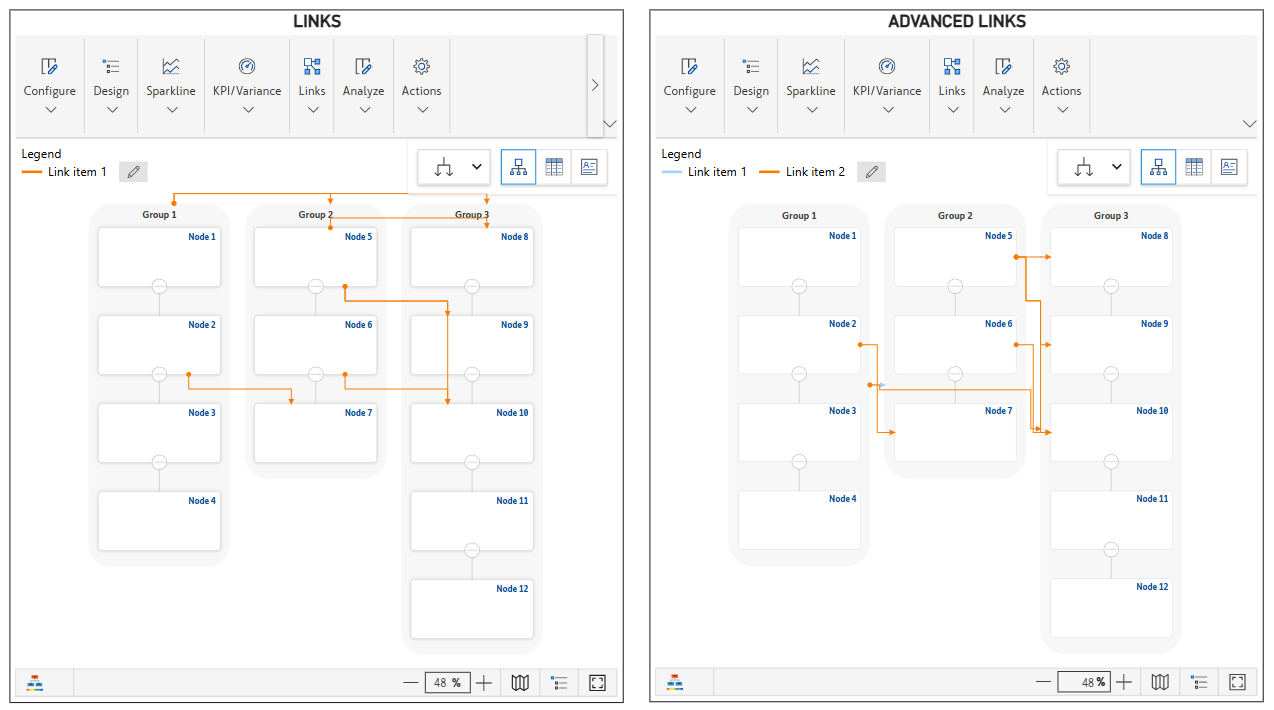This screenshot has height=710, width=1274.
Task: Click the Link item 2 orange legend swatch
Action: (x=769, y=172)
